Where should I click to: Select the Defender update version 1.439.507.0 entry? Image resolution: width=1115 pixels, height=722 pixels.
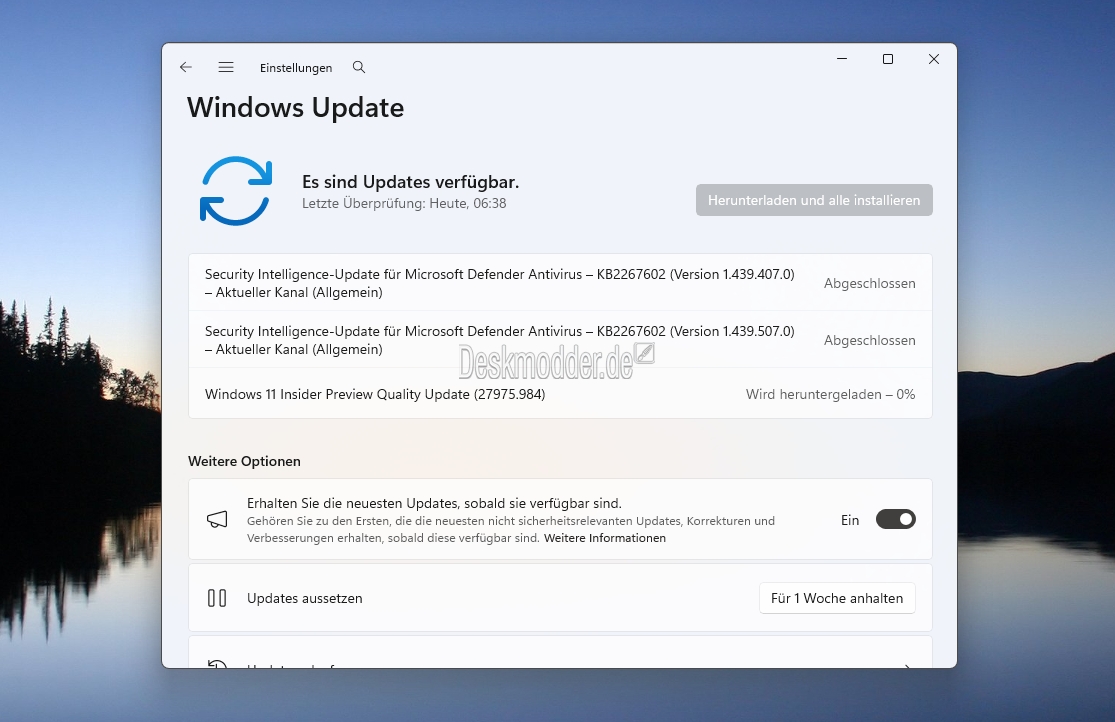tap(499, 340)
